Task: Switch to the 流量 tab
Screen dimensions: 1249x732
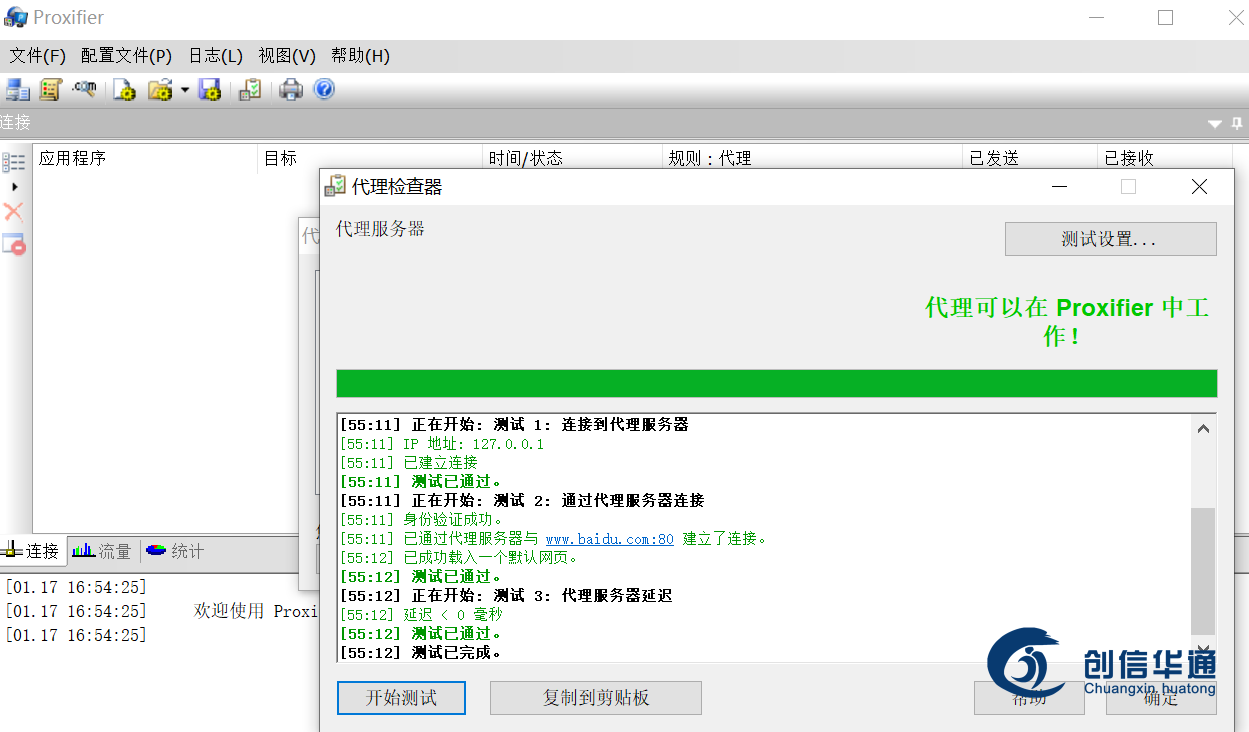Action: (x=102, y=551)
